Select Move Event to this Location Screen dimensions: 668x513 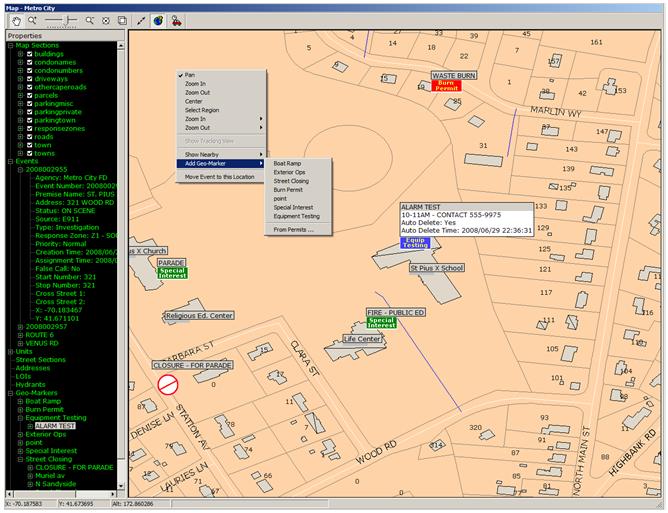(220, 176)
